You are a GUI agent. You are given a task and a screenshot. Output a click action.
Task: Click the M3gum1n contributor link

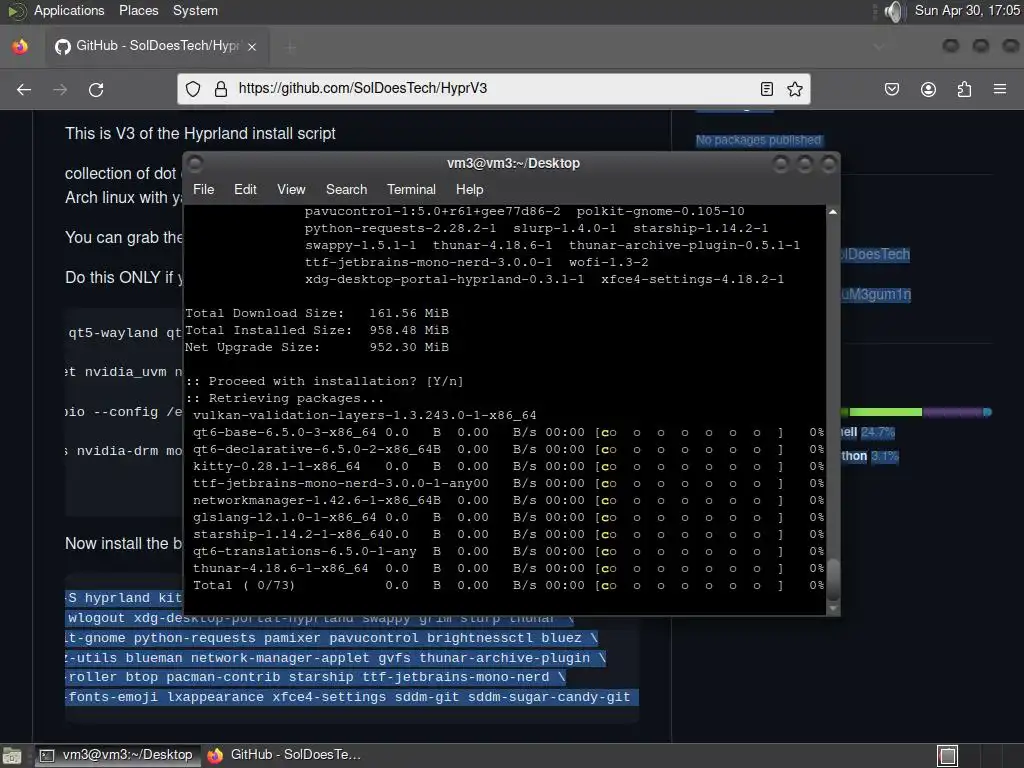click(876, 295)
